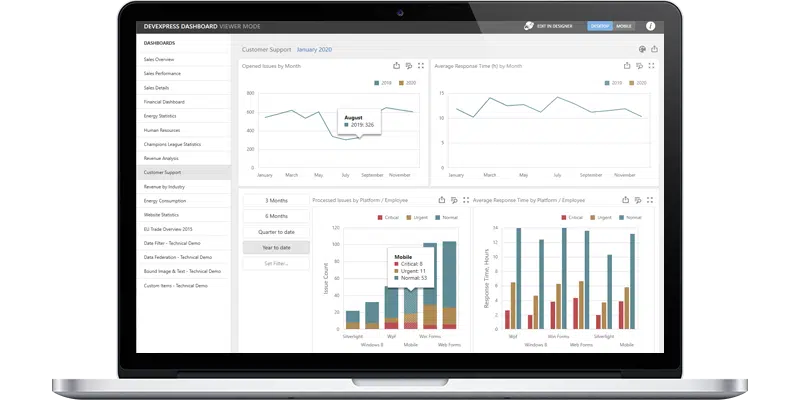Select the 6 Months date filter
Viewport: 800px width, 400px height.
(x=276, y=216)
